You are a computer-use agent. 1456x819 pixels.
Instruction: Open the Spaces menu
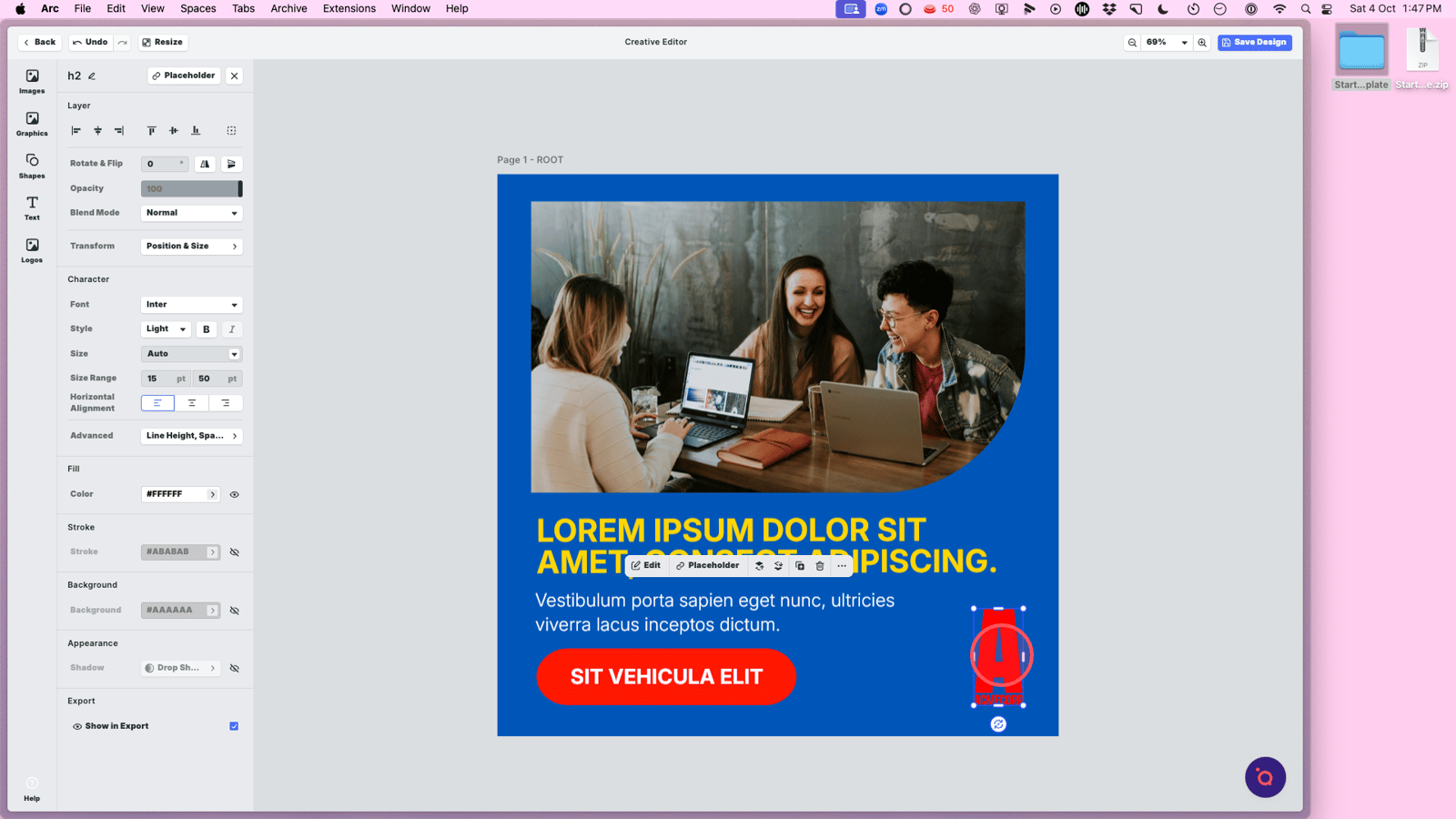click(197, 8)
